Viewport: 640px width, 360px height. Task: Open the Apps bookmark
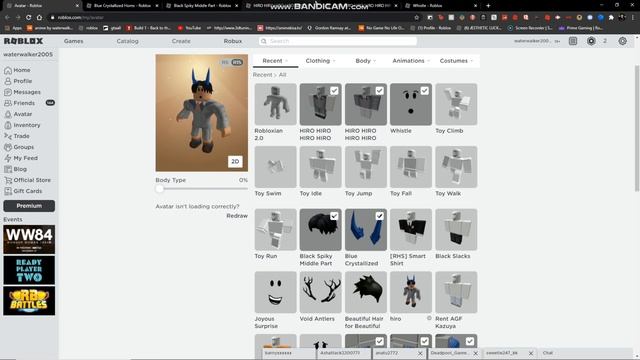tap(13, 28)
